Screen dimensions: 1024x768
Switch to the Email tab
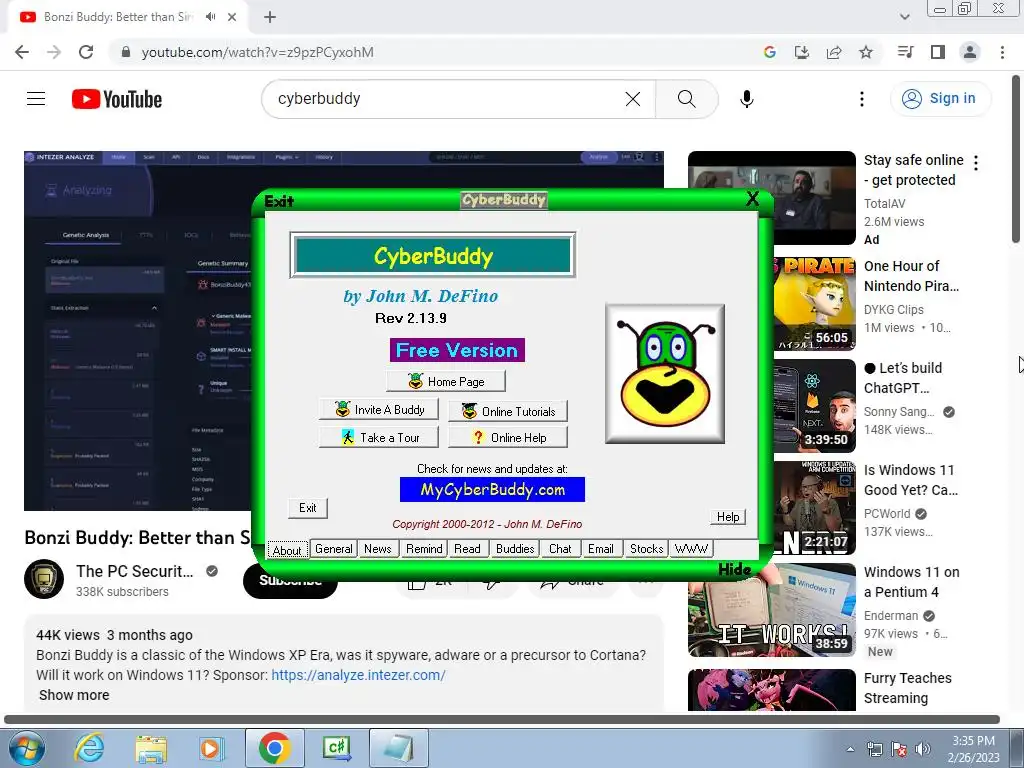click(x=600, y=549)
